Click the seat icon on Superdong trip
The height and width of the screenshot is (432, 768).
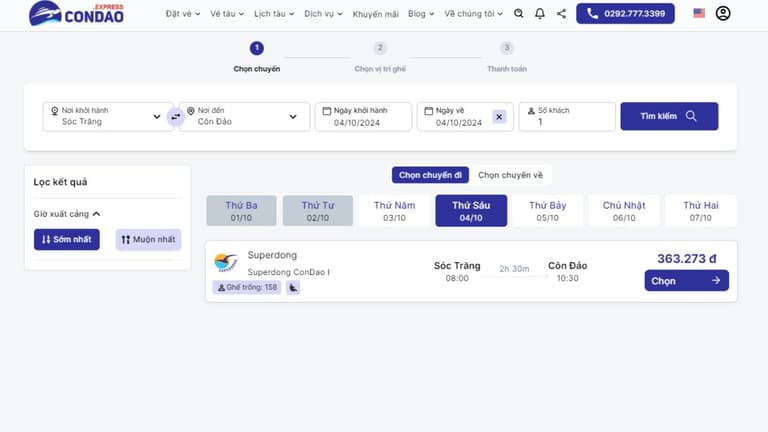[293, 288]
